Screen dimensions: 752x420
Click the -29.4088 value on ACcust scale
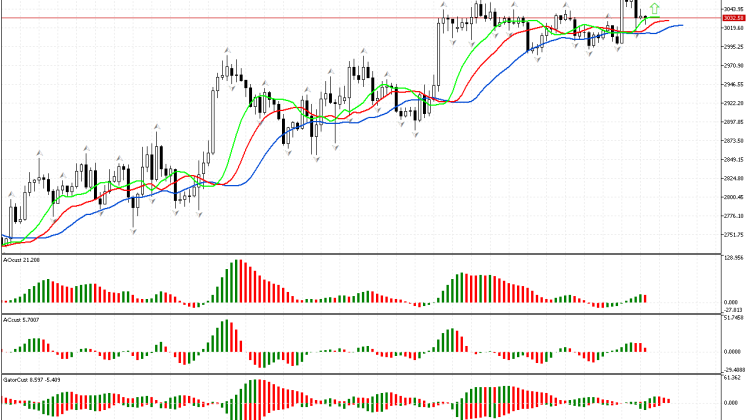(733, 368)
